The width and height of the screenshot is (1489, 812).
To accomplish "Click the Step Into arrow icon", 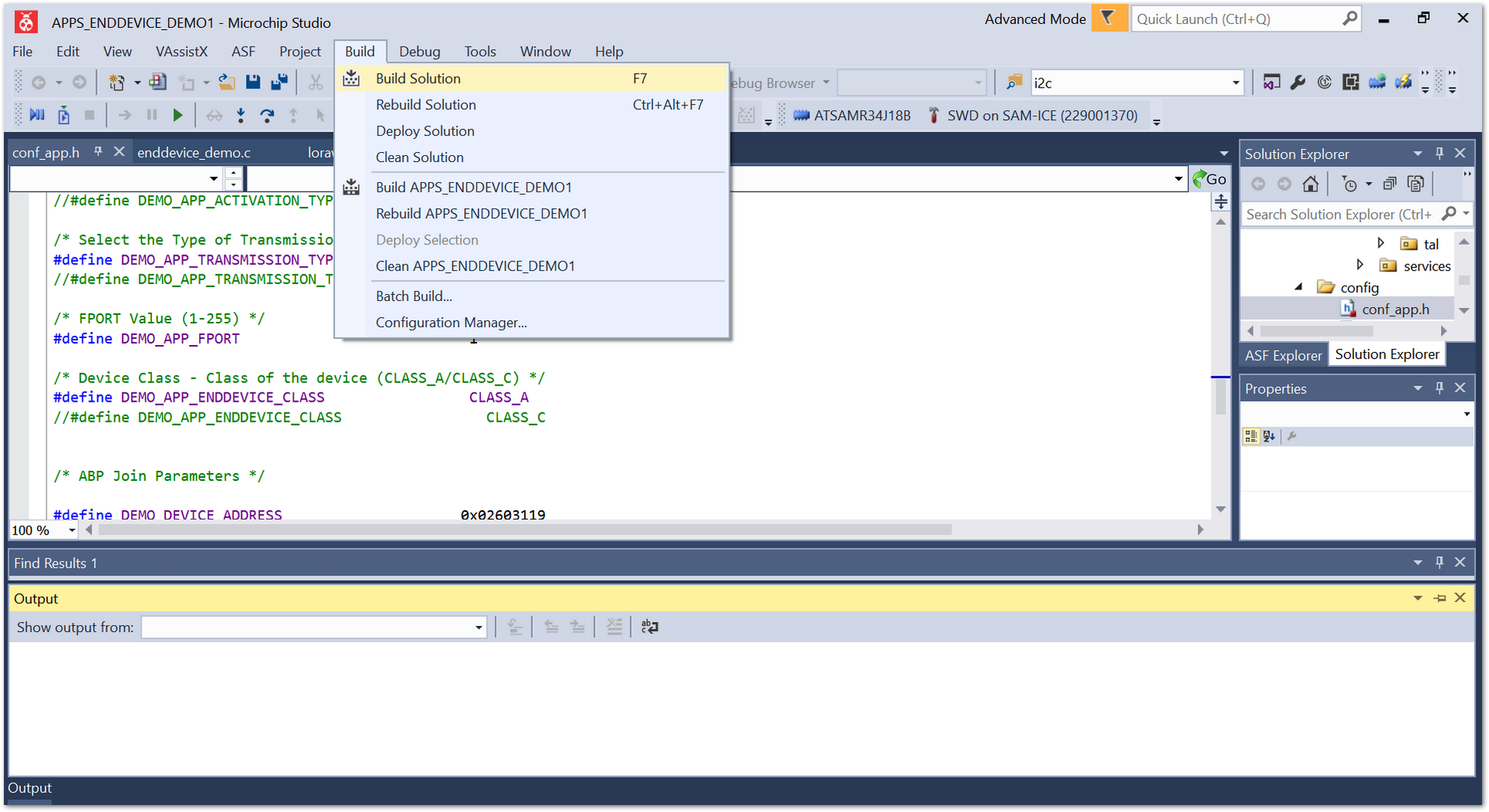I will click(241, 116).
